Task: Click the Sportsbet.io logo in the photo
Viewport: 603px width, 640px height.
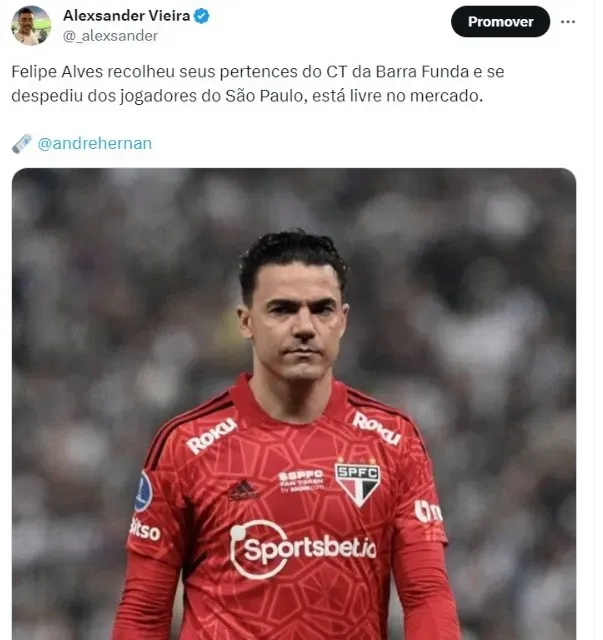Action: (x=302, y=549)
